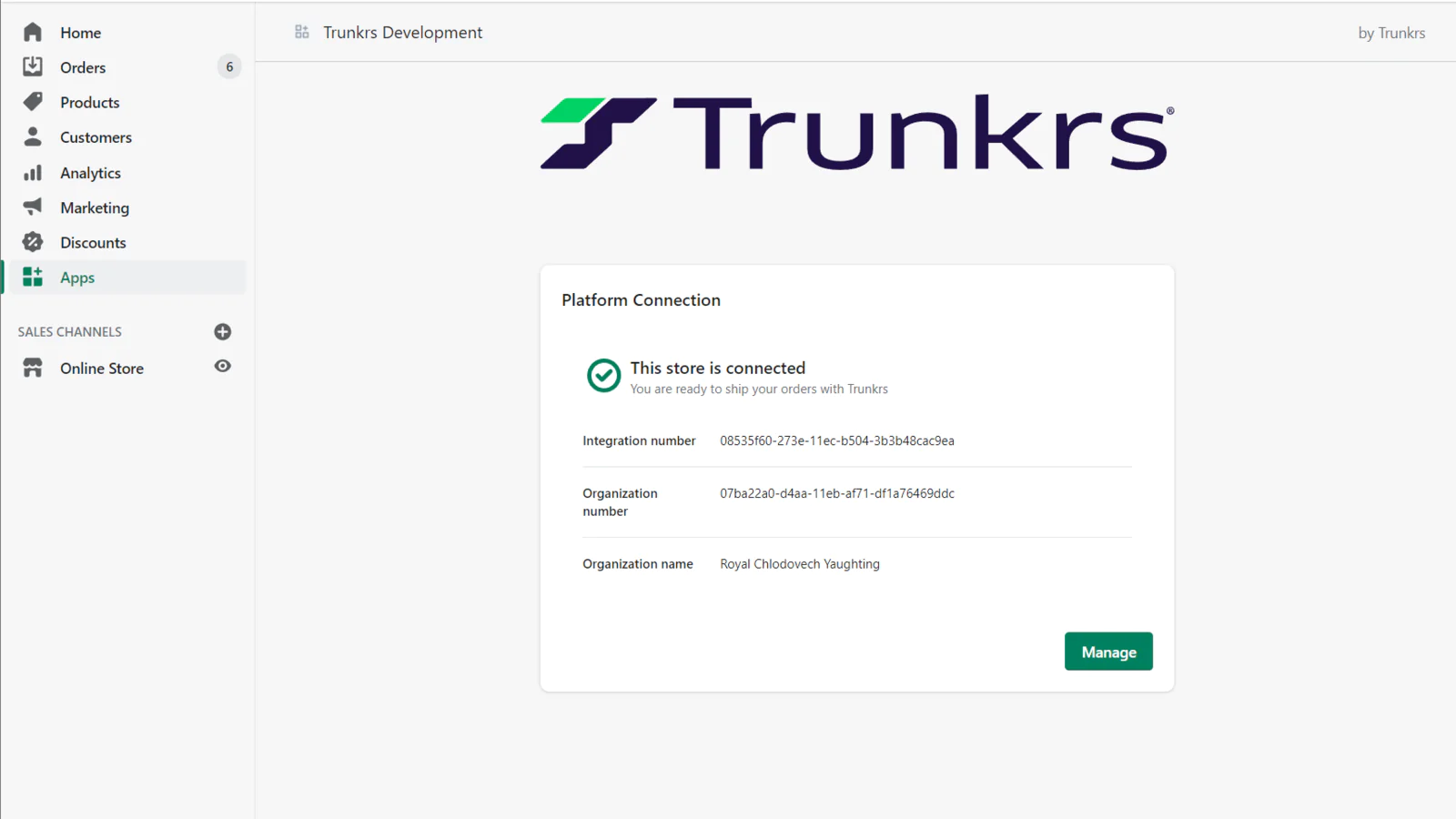Image resolution: width=1456 pixels, height=819 pixels.
Task: Click the Orders count badge showing 6
Action: click(x=229, y=66)
